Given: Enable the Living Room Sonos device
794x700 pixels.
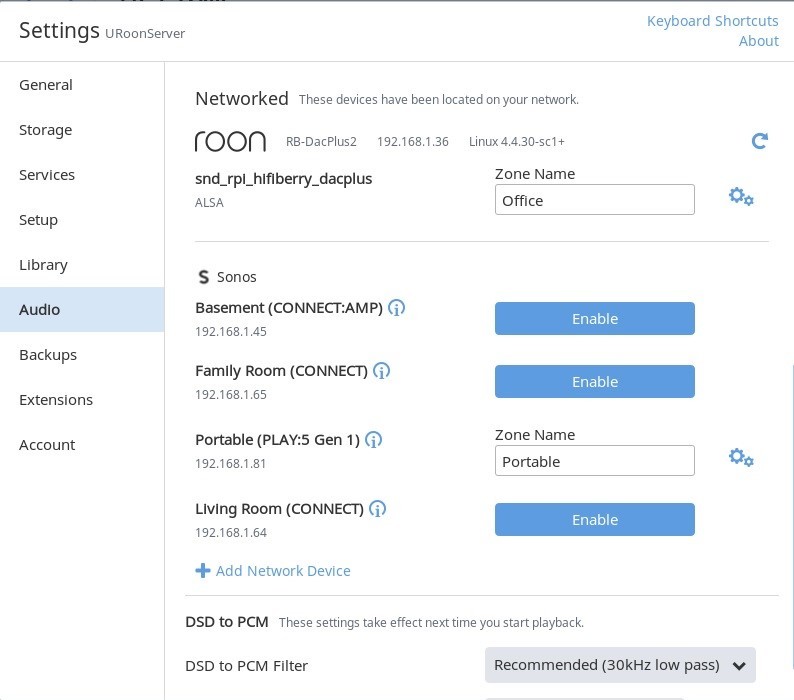Looking at the screenshot, I should [594, 519].
